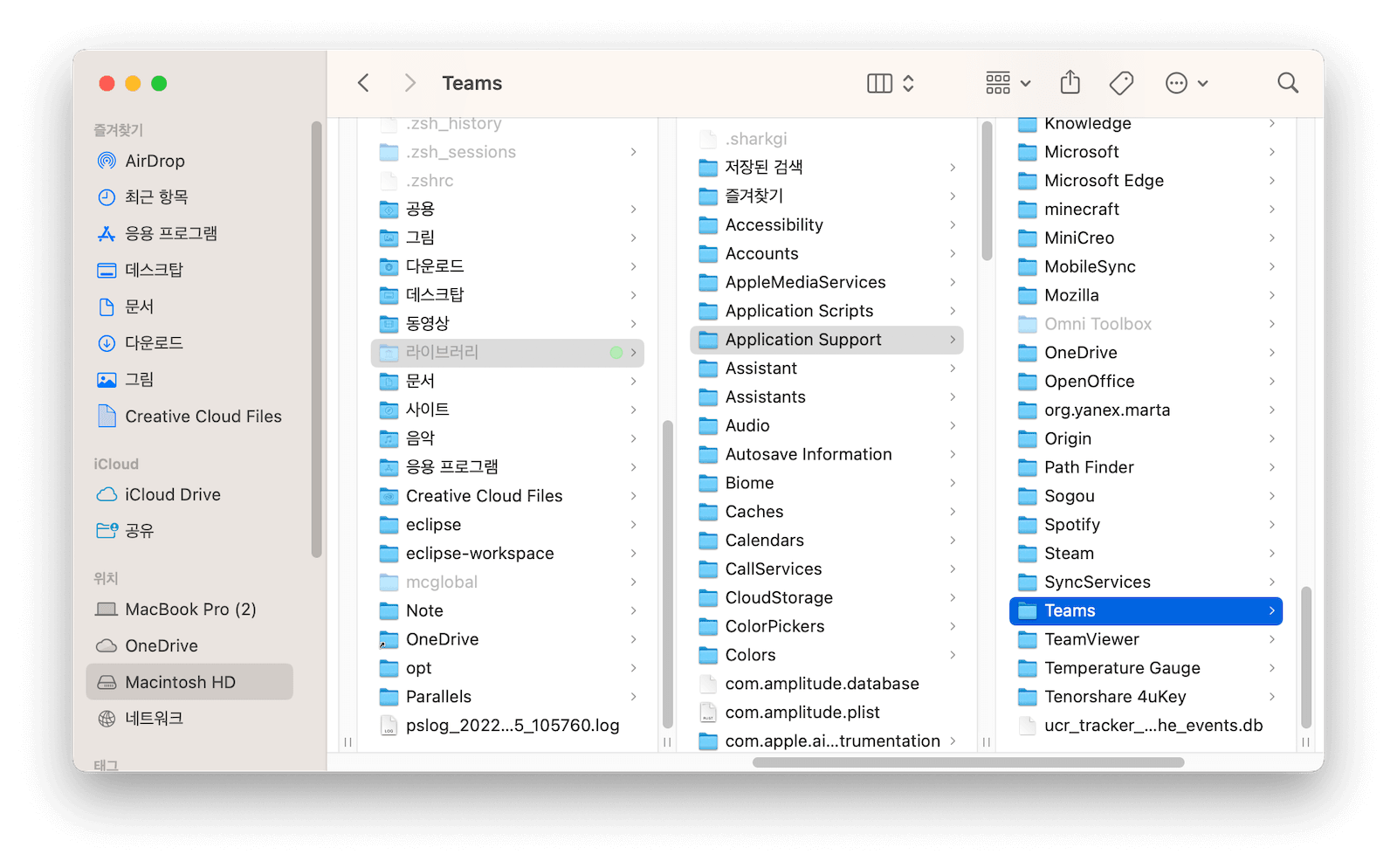Select the Microsoft Edge folder
The height and width of the screenshot is (868, 1397).
[1146, 181]
